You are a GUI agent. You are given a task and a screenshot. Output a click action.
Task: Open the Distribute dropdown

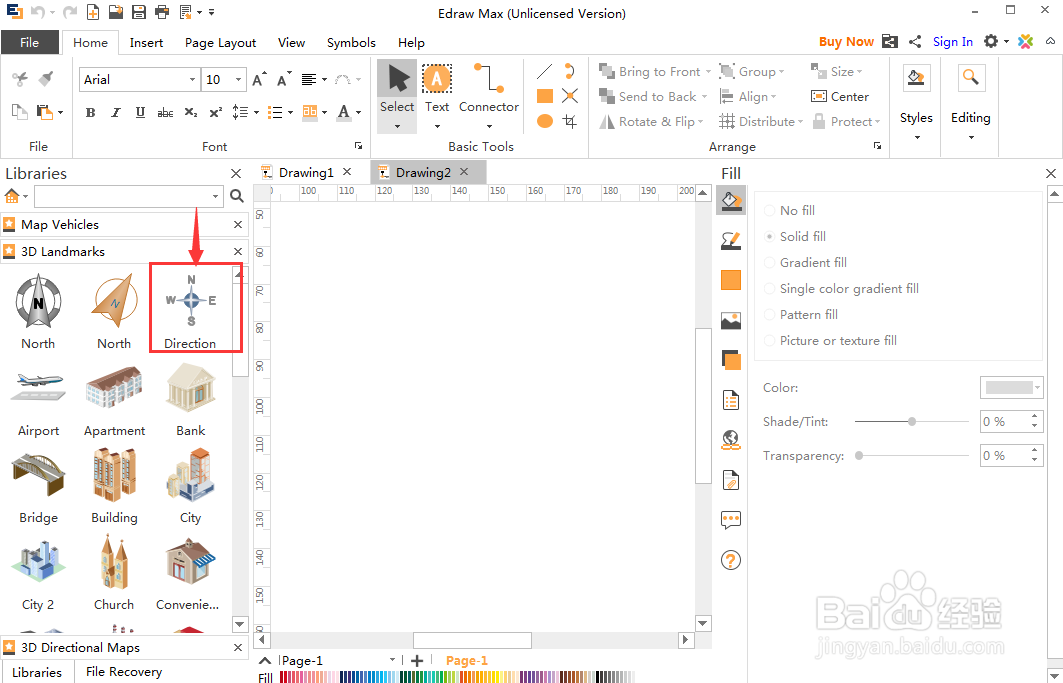(x=761, y=122)
